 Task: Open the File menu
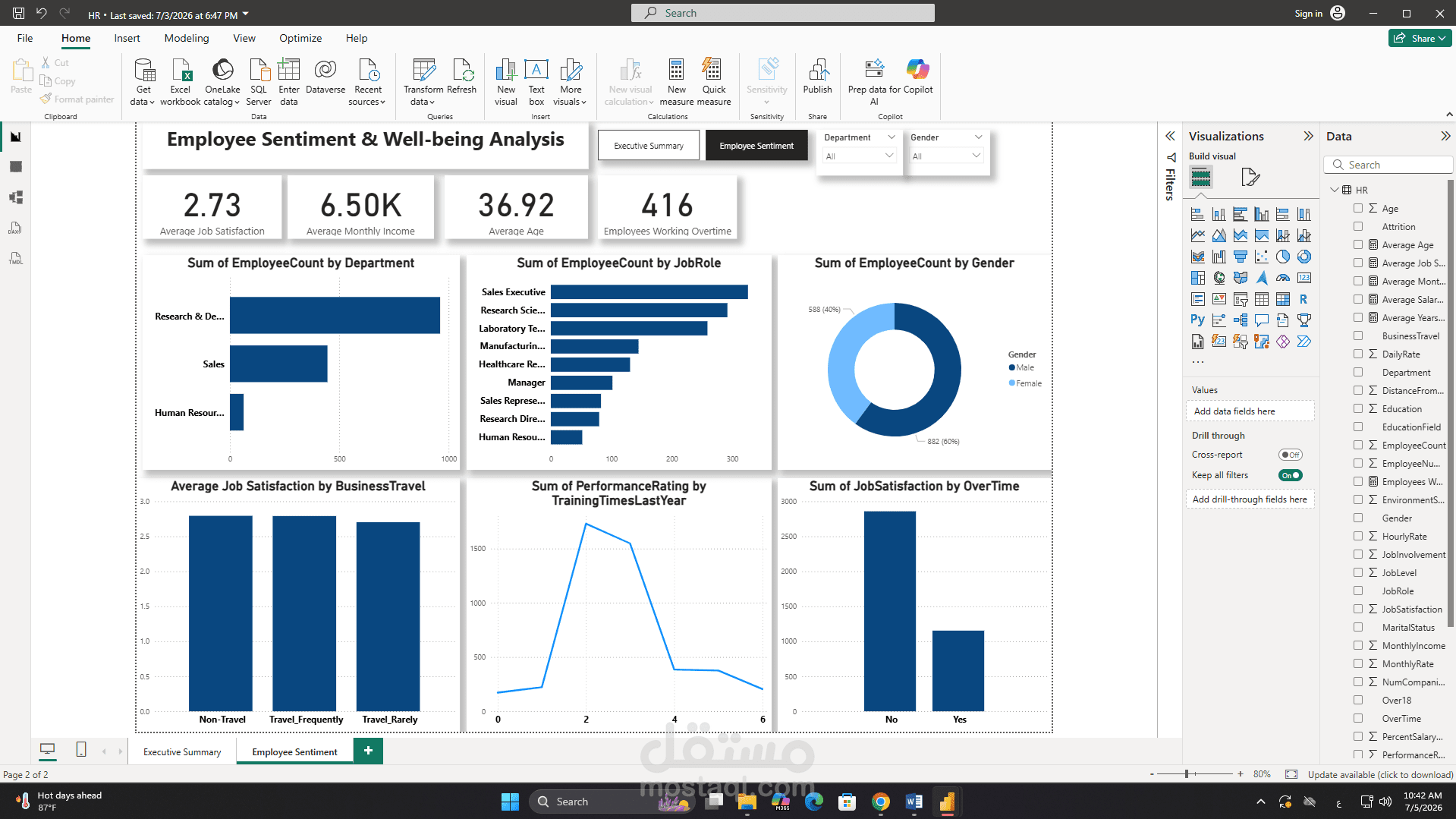click(x=25, y=38)
